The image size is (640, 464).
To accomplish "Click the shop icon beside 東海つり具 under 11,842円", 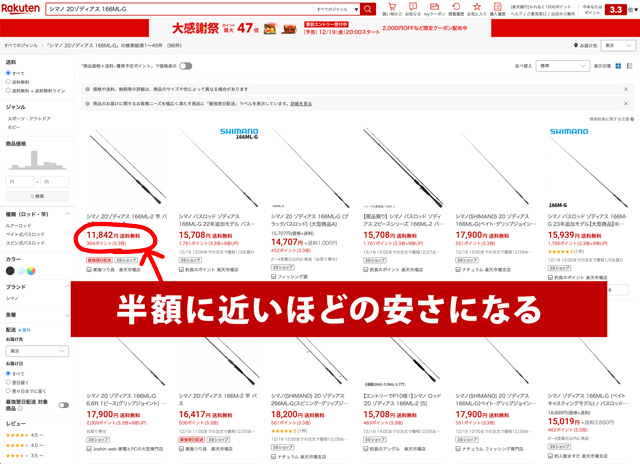I will [89, 270].
